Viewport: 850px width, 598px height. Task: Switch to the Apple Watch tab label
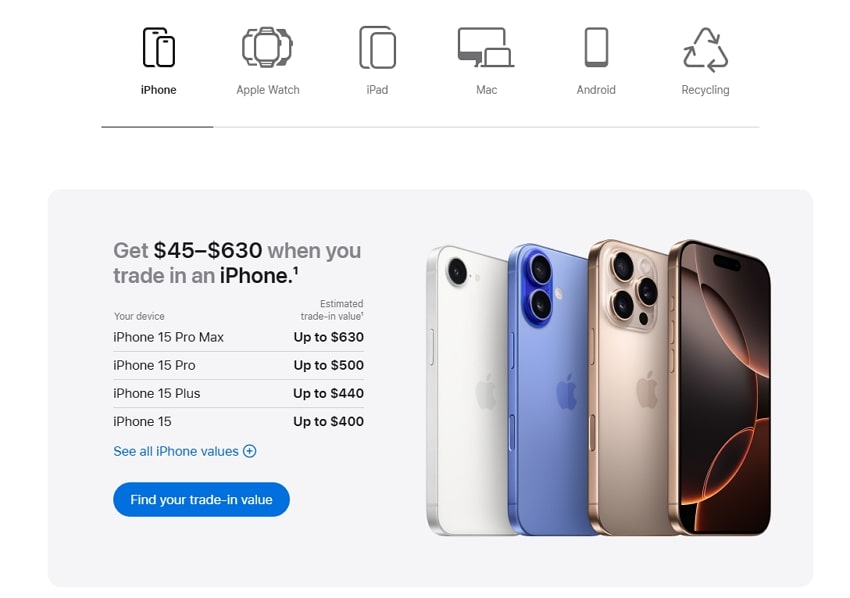[x=268, y=90]
